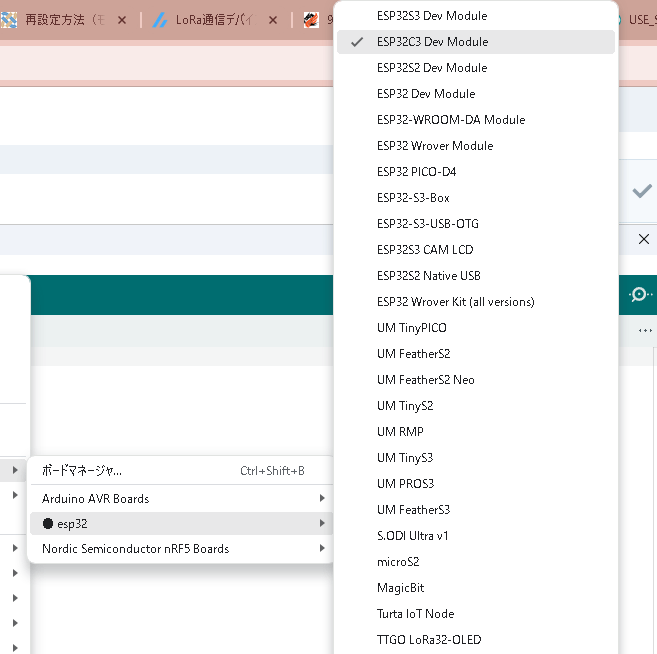Open Board Manager (ボードマネージャ...)
Image resolution: width=657 pixels, height=654 pixels.
[181, 471]
